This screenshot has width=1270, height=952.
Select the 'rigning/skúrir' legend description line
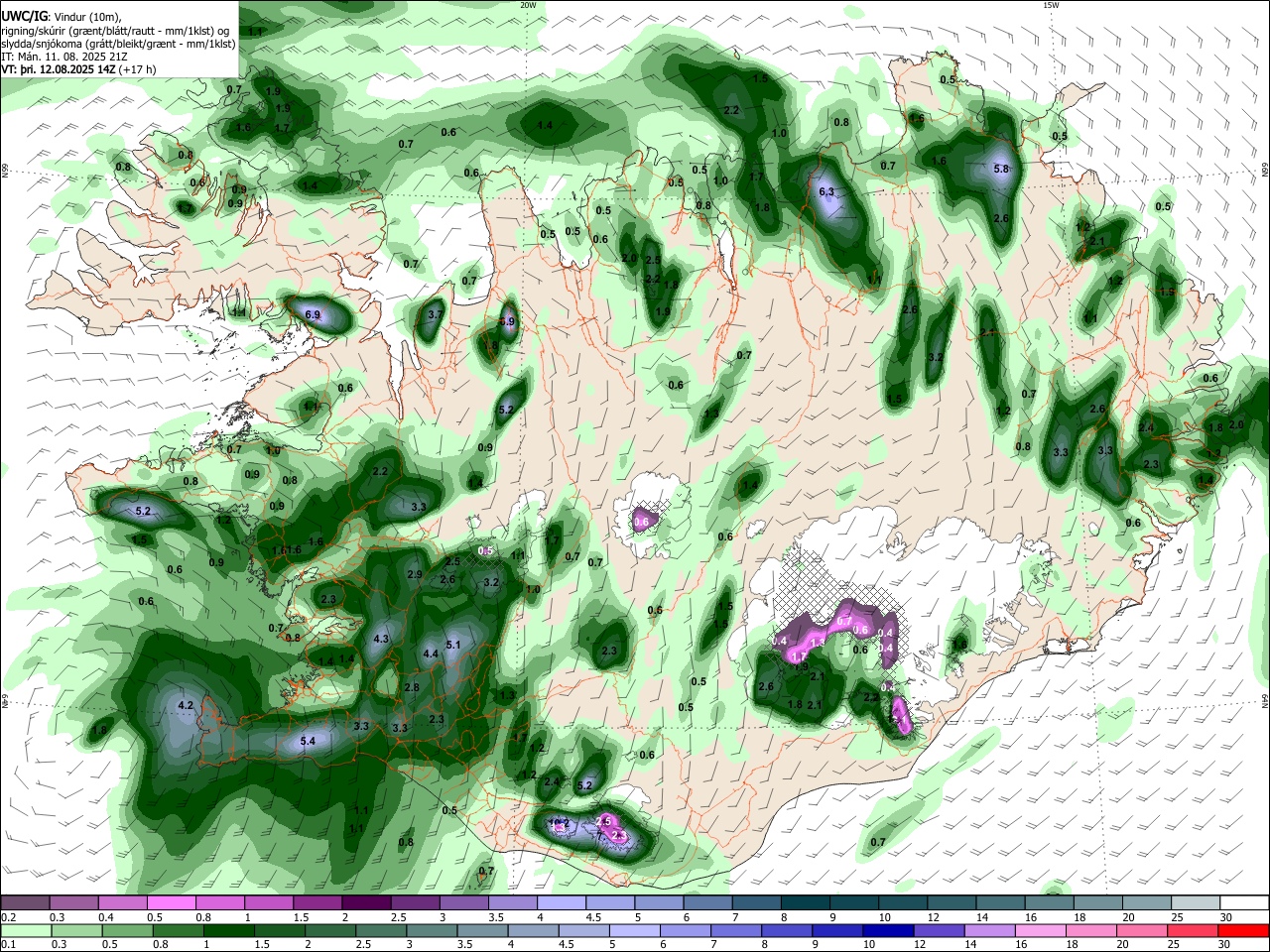(x=115, y=31)
